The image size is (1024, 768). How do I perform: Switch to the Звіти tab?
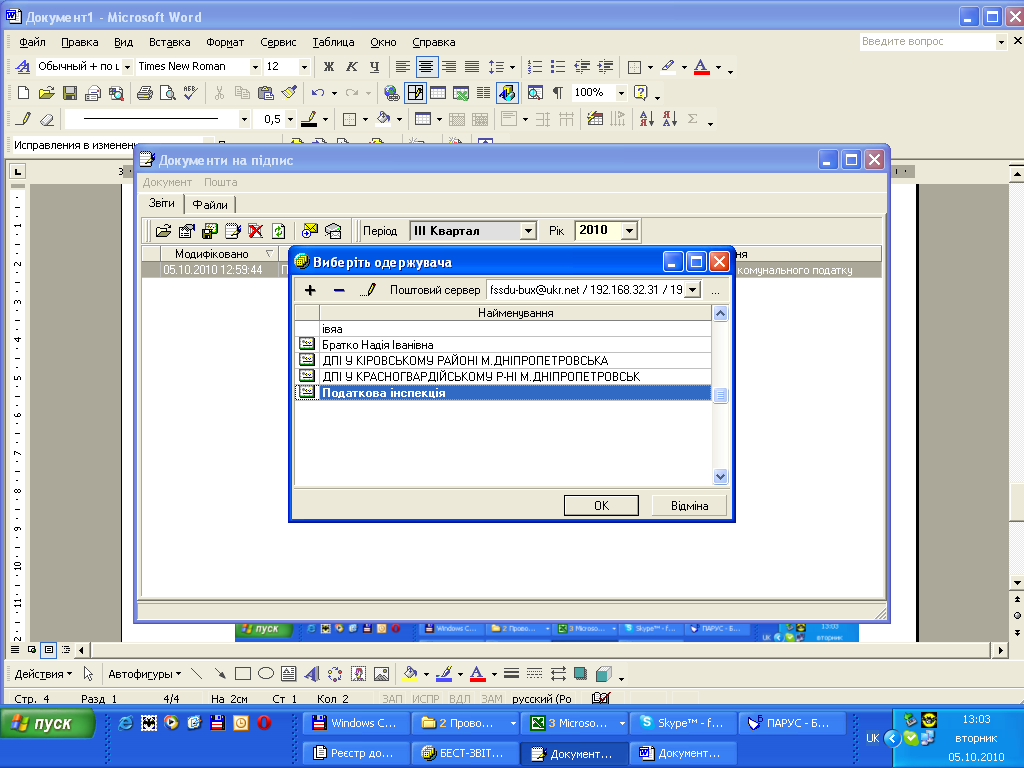(x=161, y=203)
